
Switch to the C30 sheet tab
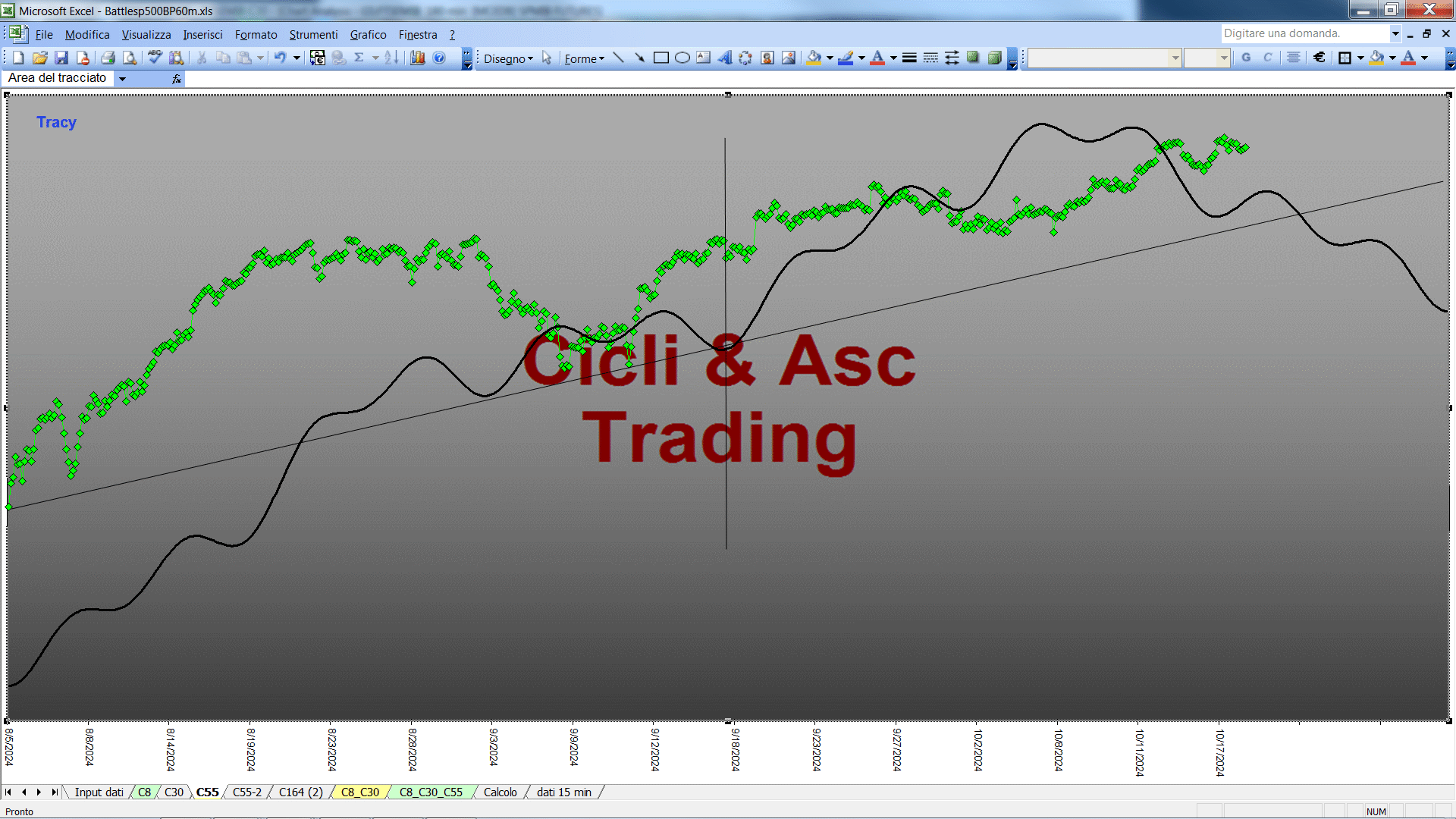174,792
